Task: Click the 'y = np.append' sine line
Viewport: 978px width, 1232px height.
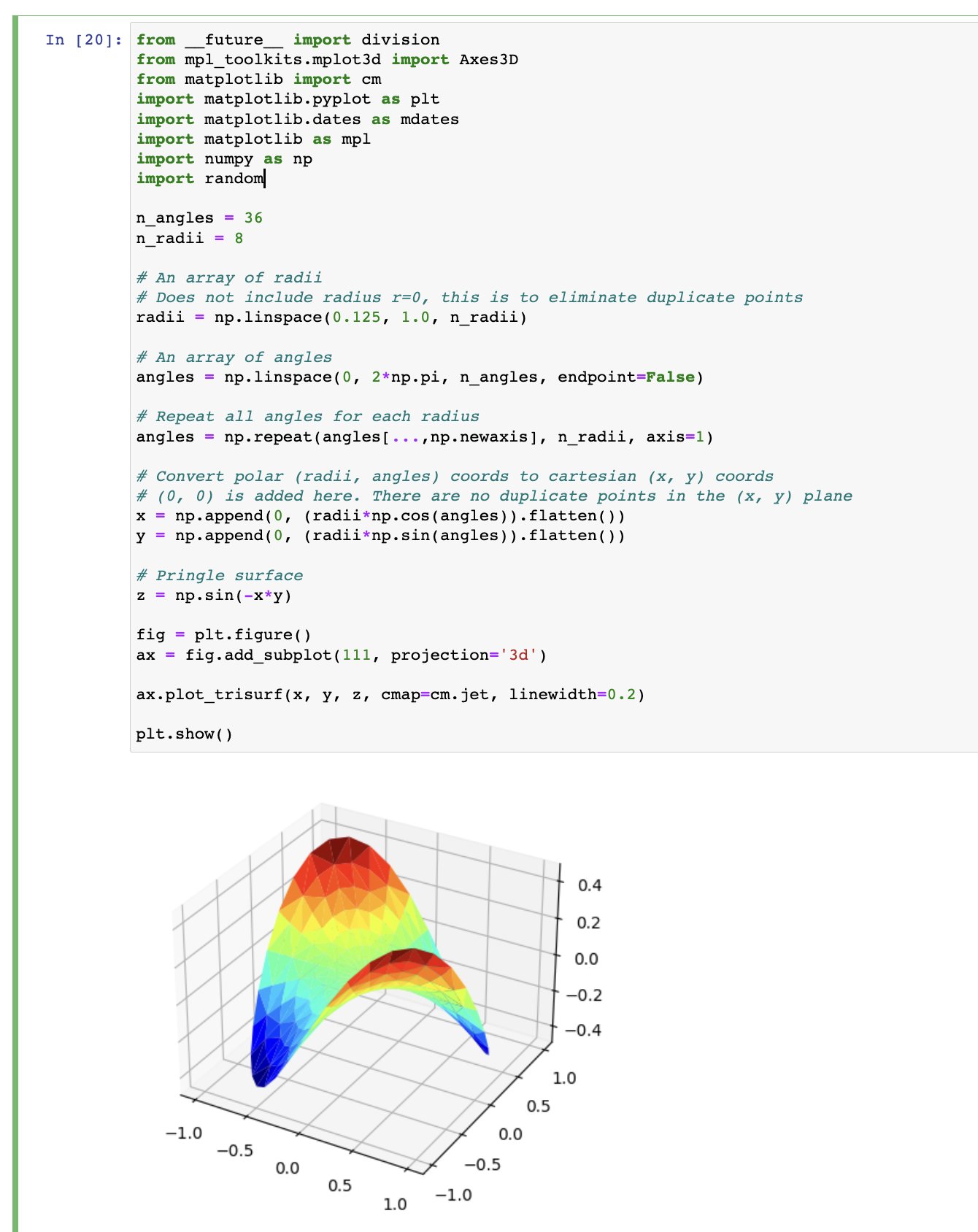Action: [x=380, y=536]
